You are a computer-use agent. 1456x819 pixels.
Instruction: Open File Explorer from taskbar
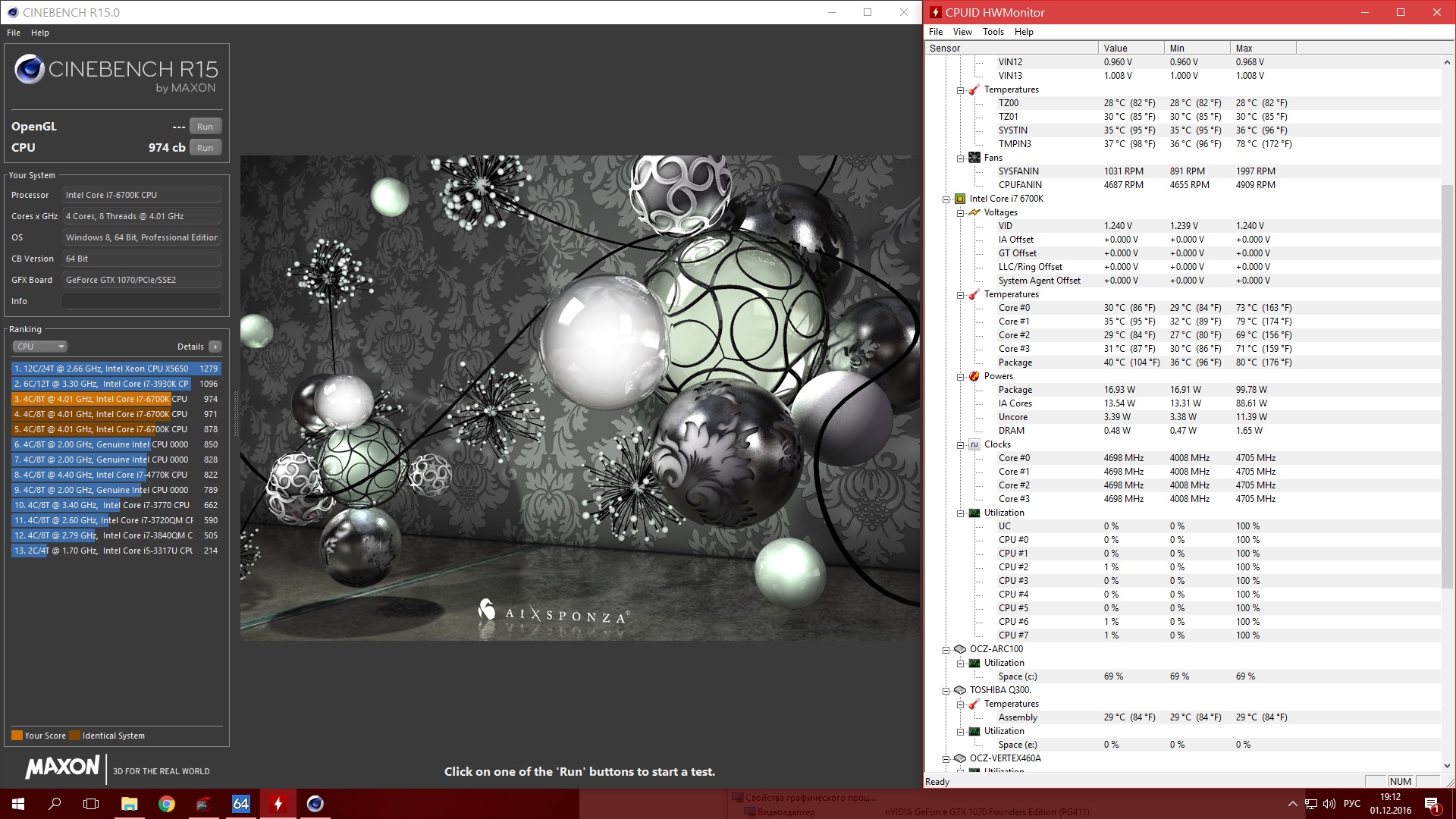tap(129, 804)
